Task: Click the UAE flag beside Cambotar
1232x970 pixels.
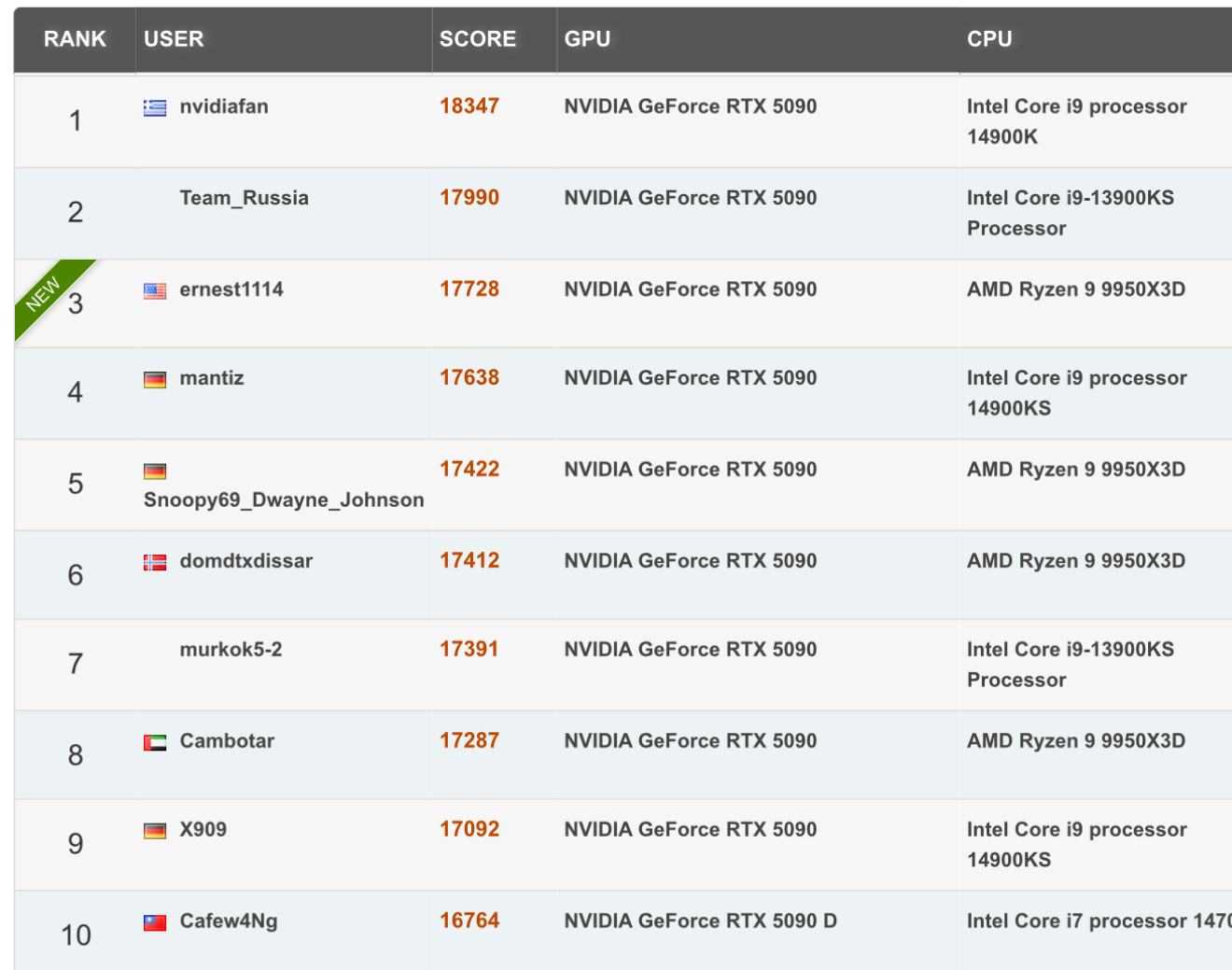Action: point(155,742)
